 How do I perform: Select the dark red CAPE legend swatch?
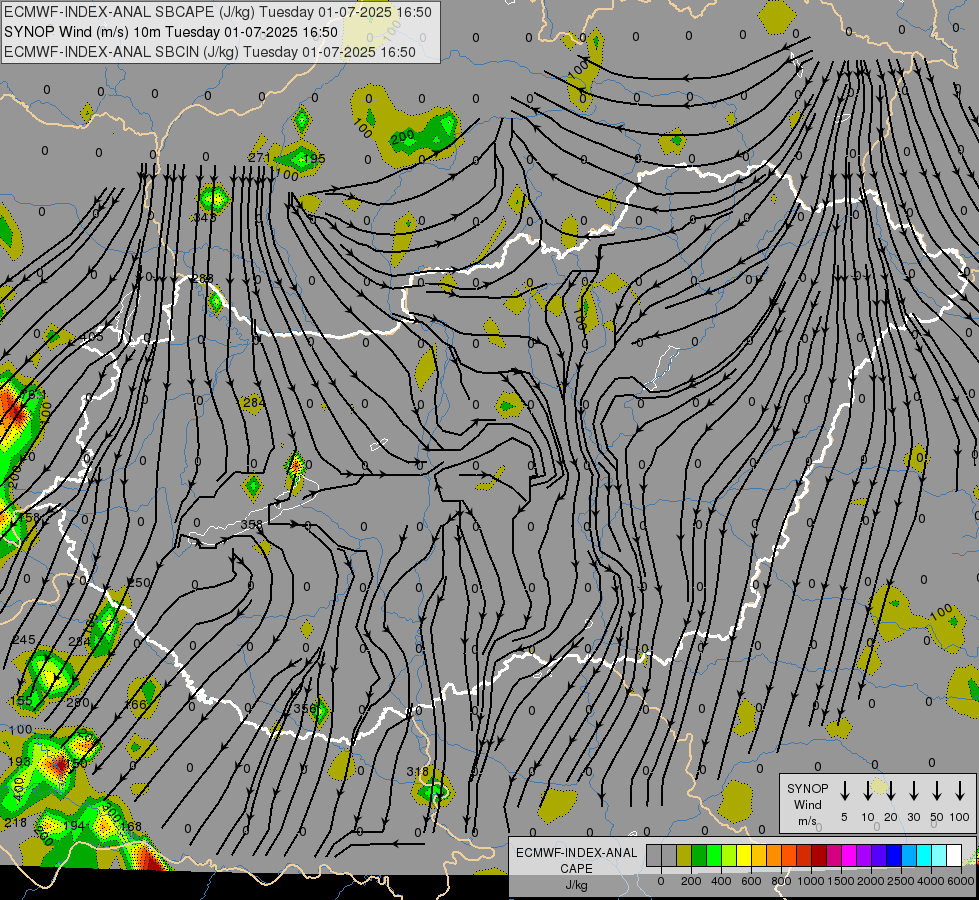click(x=819, y=855)
